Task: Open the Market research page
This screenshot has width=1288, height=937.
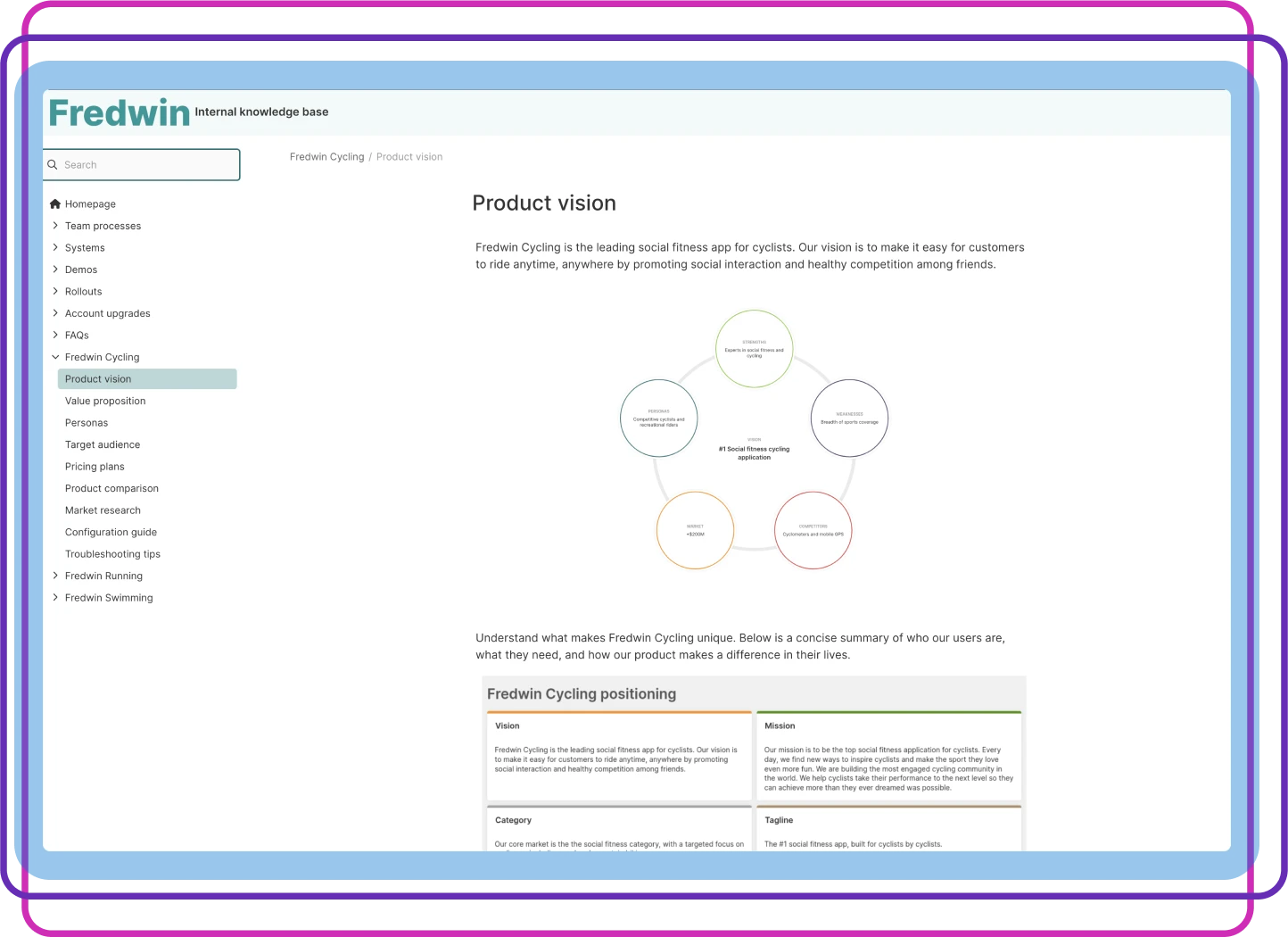Action: (x=103, y=510)
